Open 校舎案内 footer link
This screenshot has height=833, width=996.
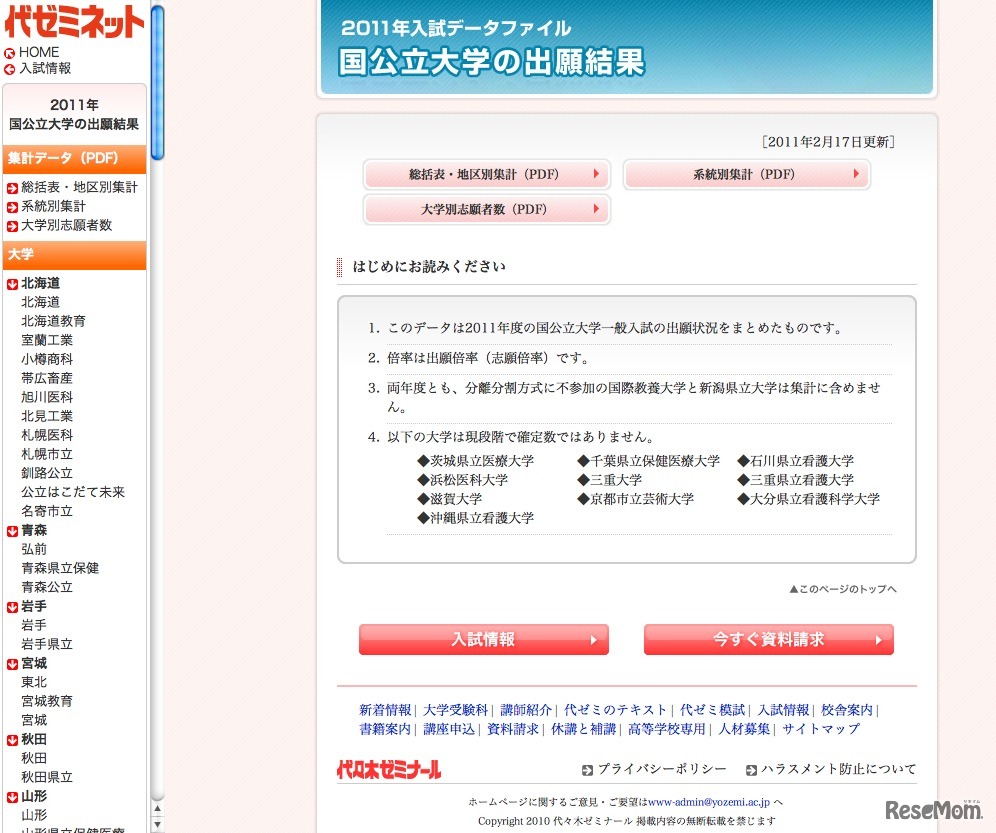coord(847,710)
